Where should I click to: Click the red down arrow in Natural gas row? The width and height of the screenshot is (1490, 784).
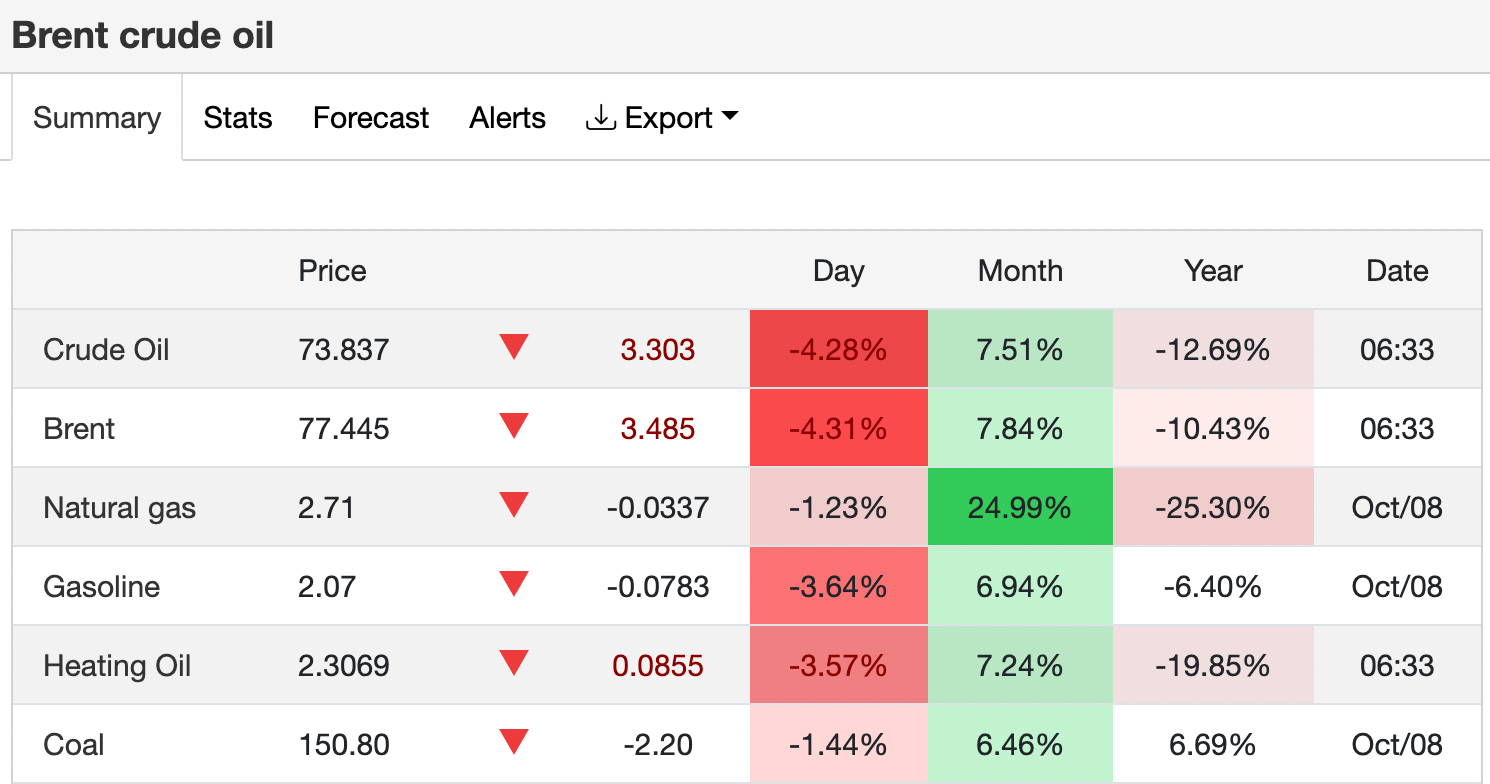[x=514, y=506]
